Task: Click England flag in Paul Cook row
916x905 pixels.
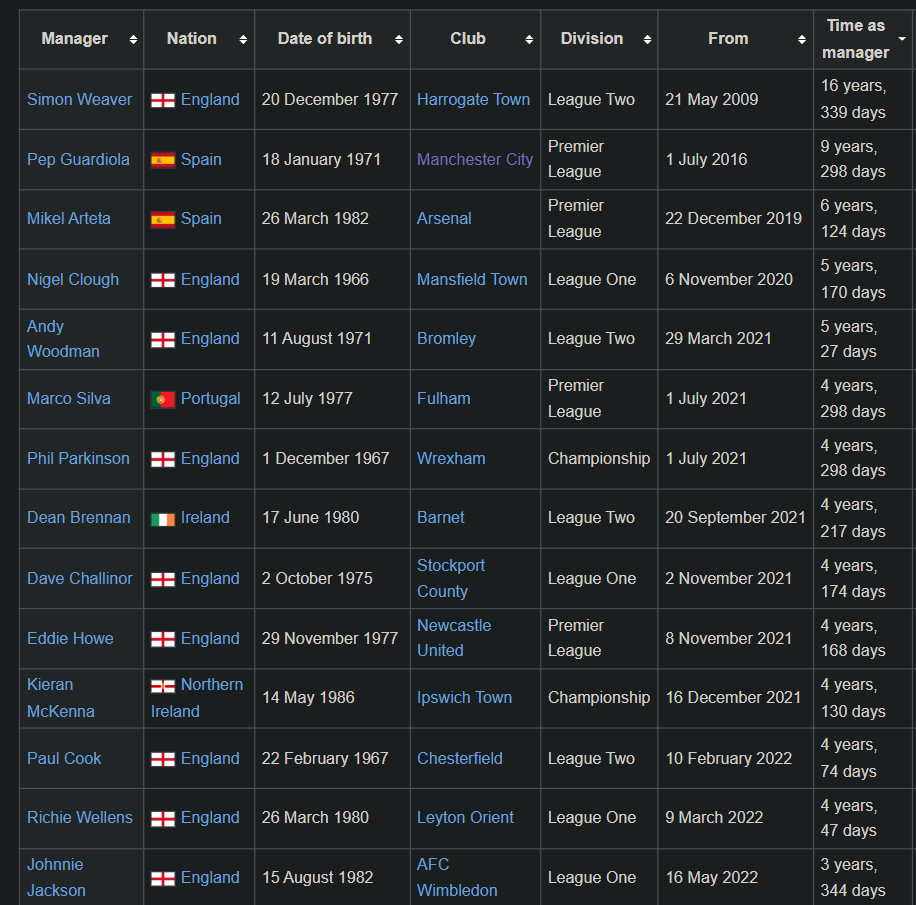Action: tap(163, 760)
